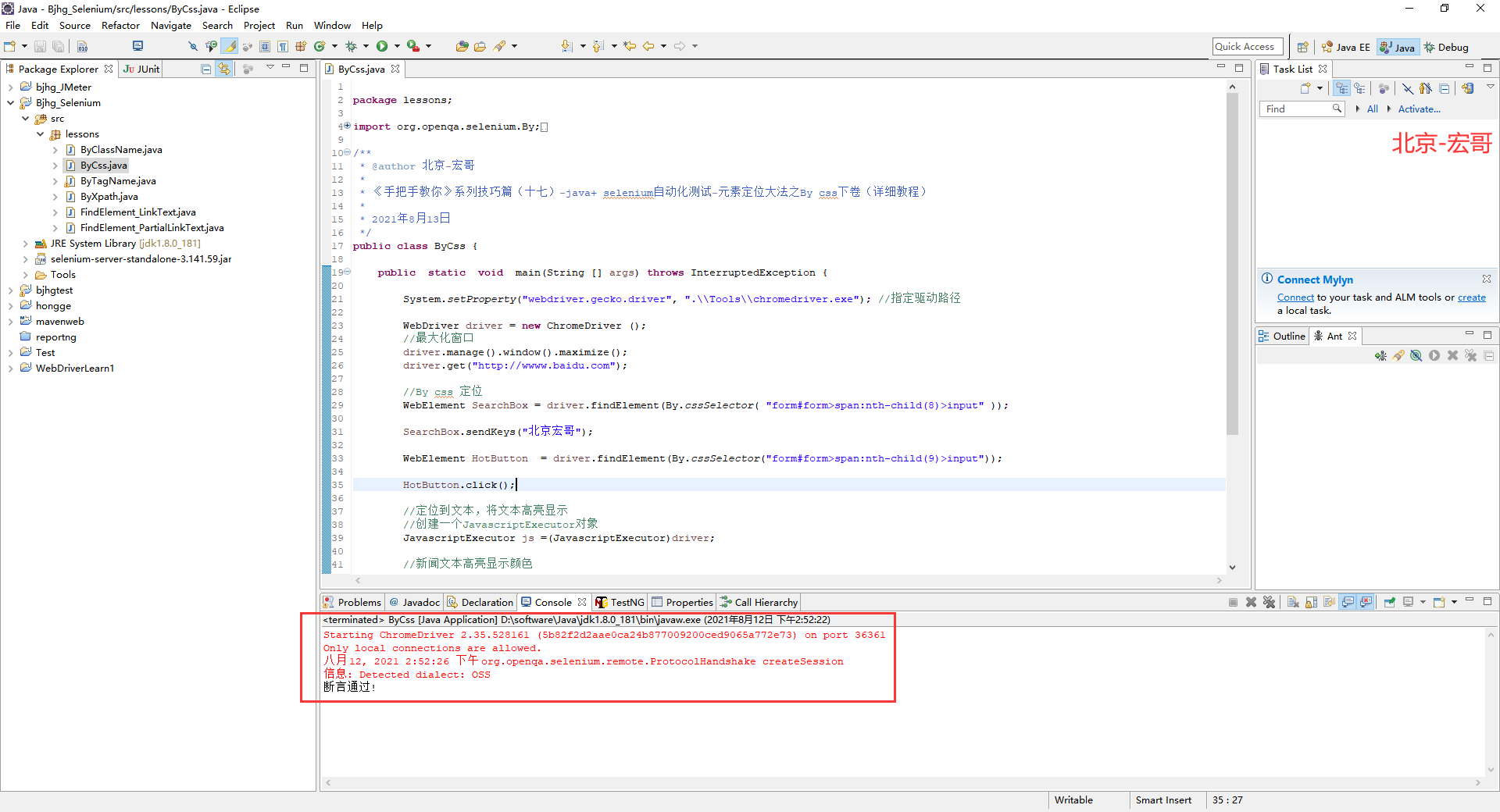
Task: Open the Refactor menu
Action: coord(120,25)
